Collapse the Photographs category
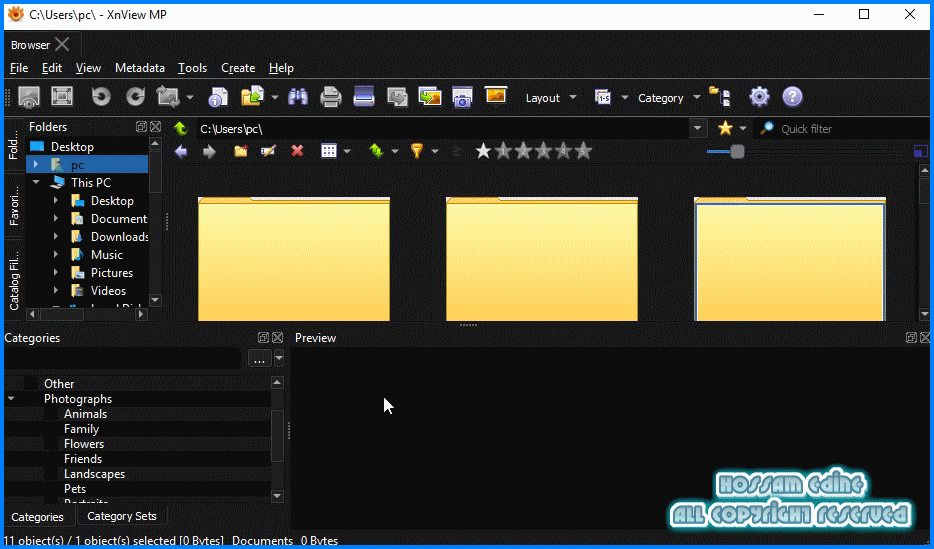The width and height of the screenshot is (934, 549). [11, 398]
